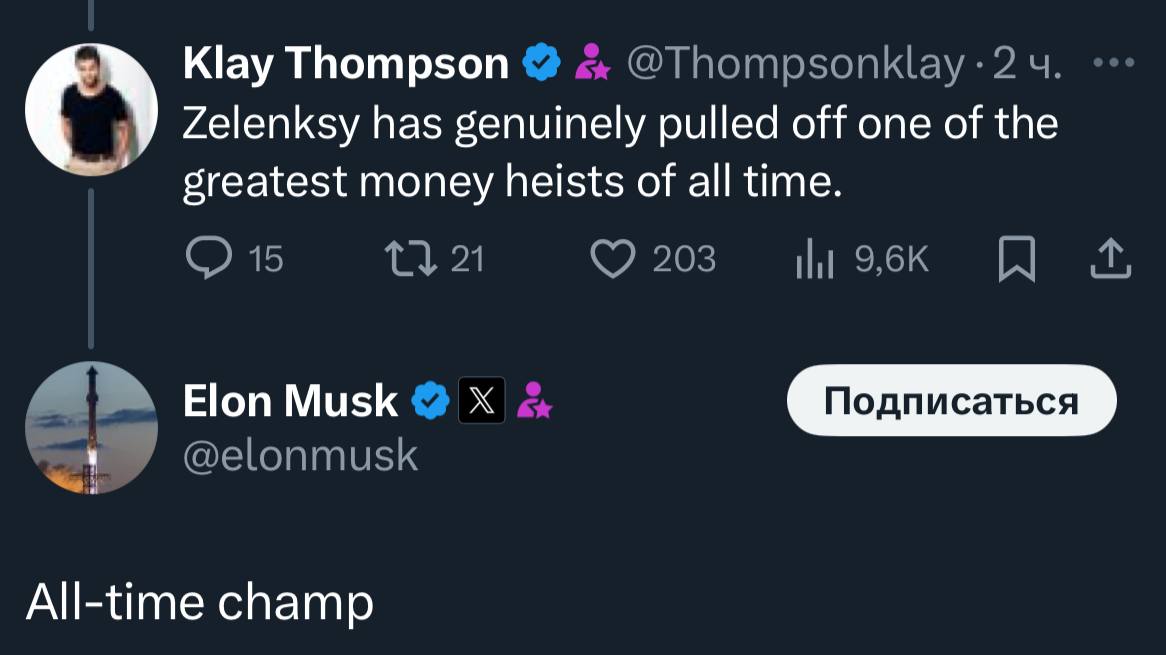
Task: Click the purple subscriber icon beside Elon Musk
Action: coord(537,401)
